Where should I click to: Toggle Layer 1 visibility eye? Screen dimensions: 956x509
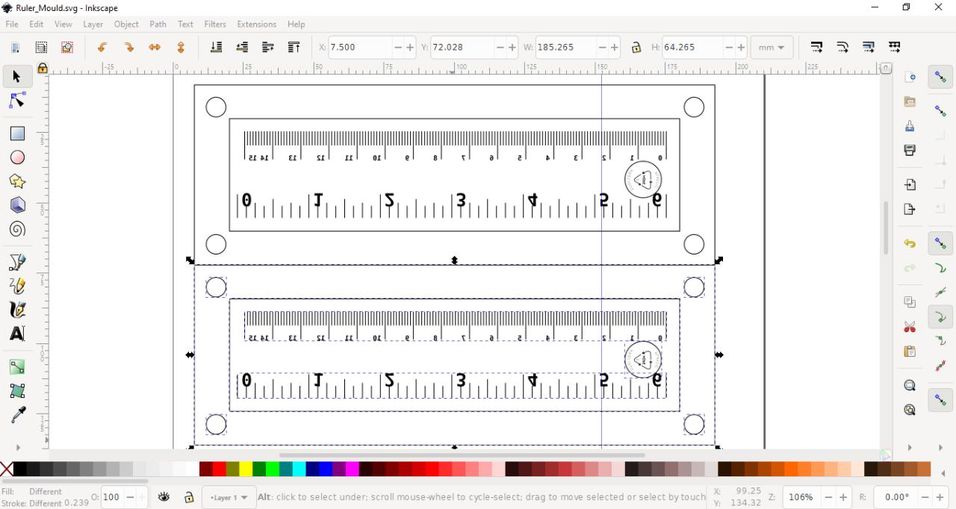pyautogui.click(x=163, y=497)
